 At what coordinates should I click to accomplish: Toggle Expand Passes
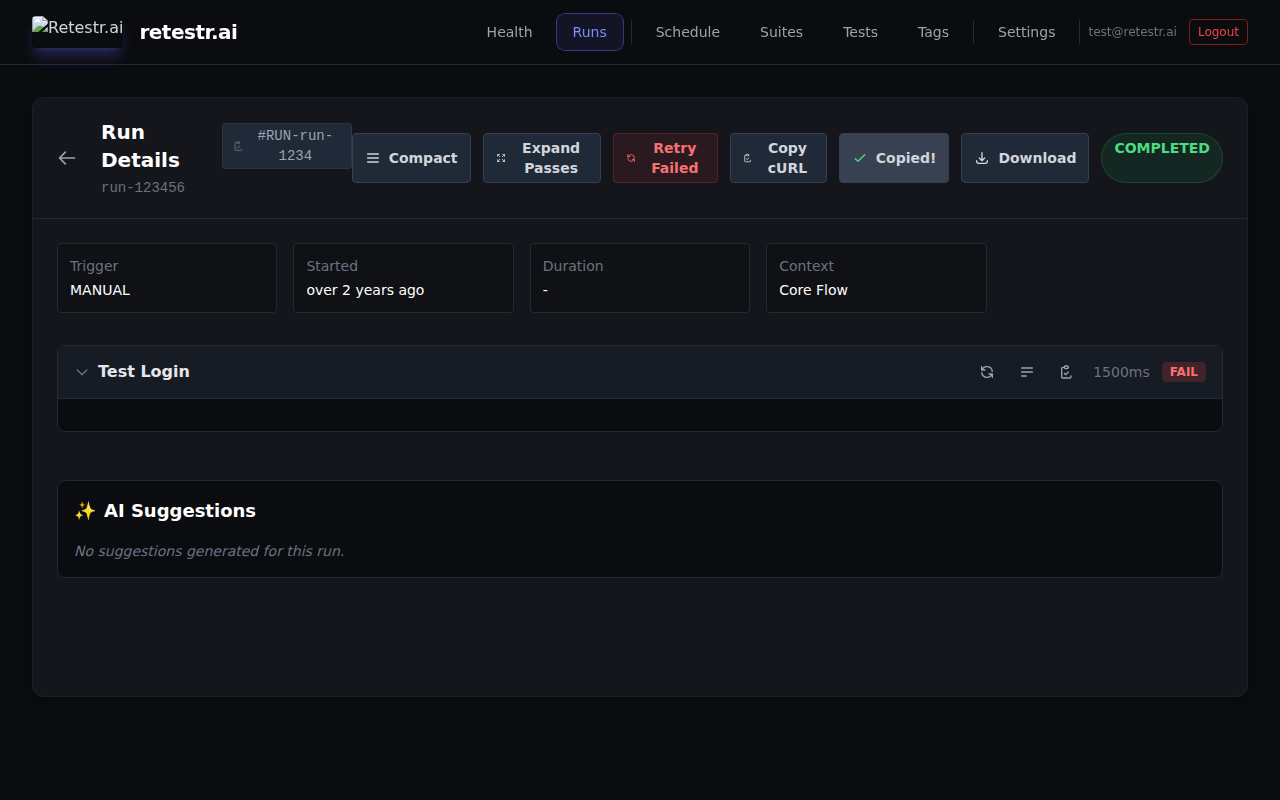pyautogui.click(x=541, y=158)
